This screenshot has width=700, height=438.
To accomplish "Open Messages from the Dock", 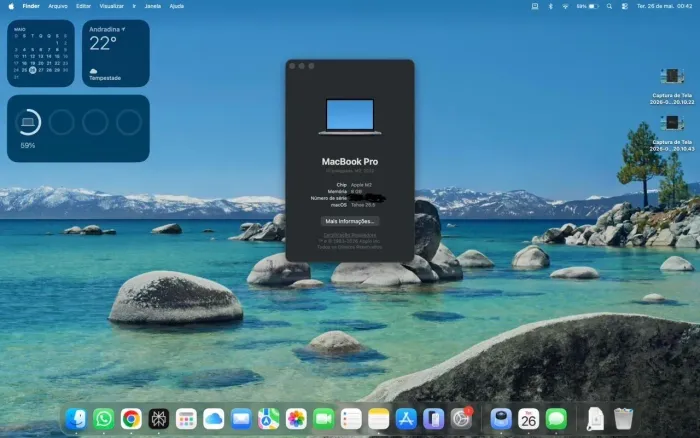I will pos(556,419).
